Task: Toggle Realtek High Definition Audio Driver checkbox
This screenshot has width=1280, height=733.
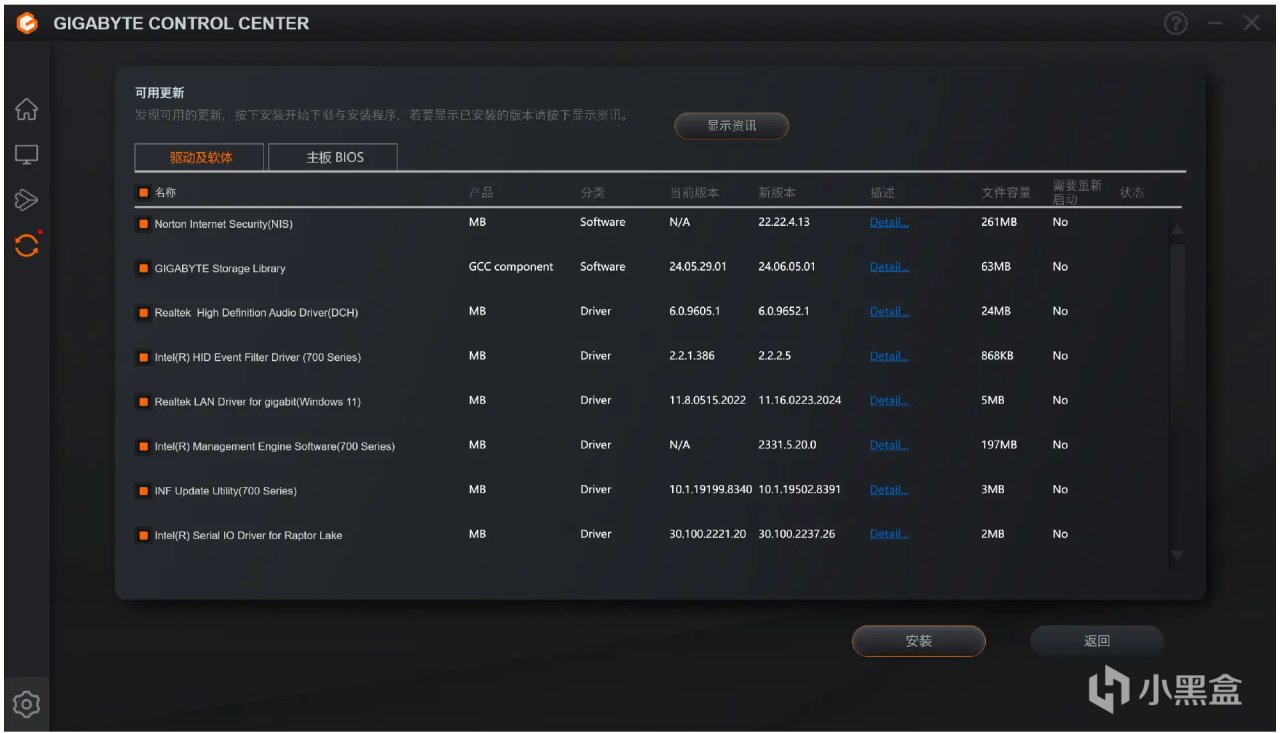Action: click(x=144, y=313)
